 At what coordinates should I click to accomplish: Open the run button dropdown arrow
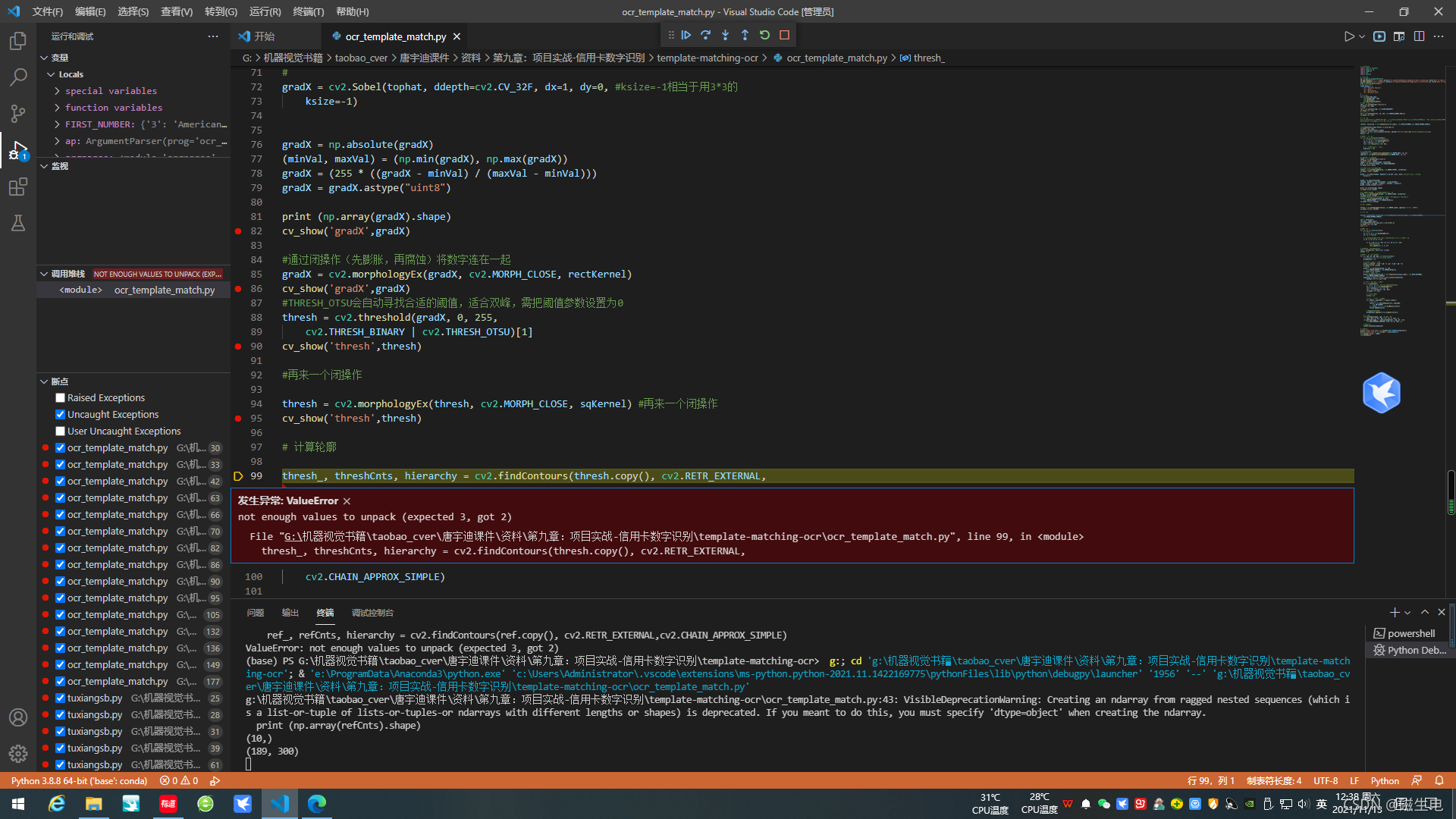click(1362, 36)
